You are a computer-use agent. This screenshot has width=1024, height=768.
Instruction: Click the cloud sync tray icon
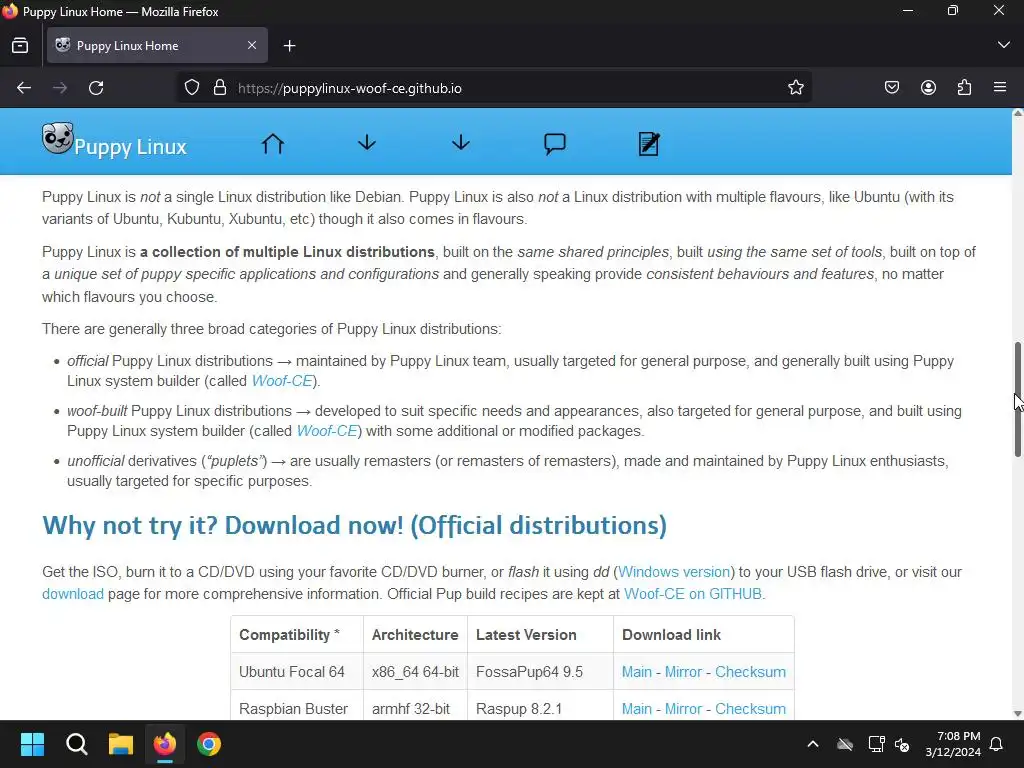click(x=845, y=744)
